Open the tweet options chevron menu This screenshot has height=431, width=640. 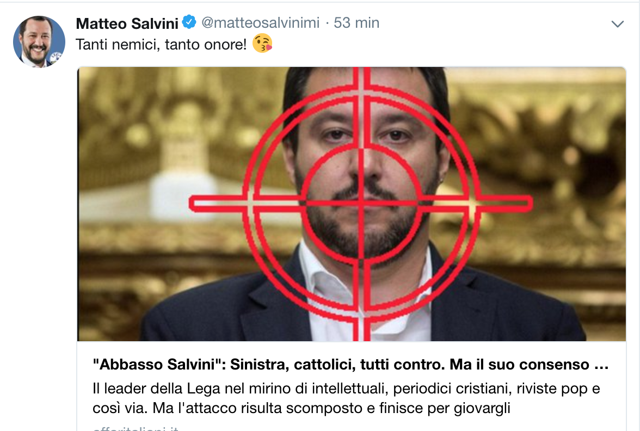[x=617, y=24]
